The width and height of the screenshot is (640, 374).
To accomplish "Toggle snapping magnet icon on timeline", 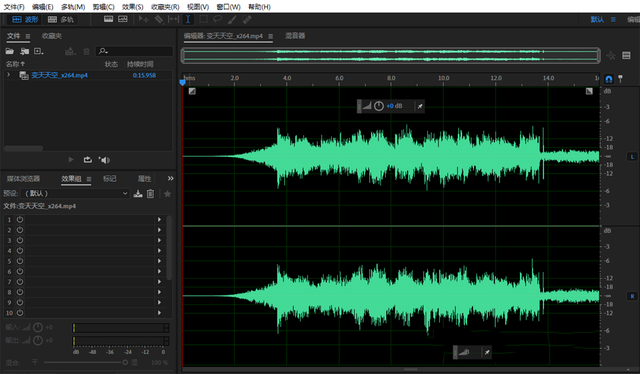I will coord(609,79).
